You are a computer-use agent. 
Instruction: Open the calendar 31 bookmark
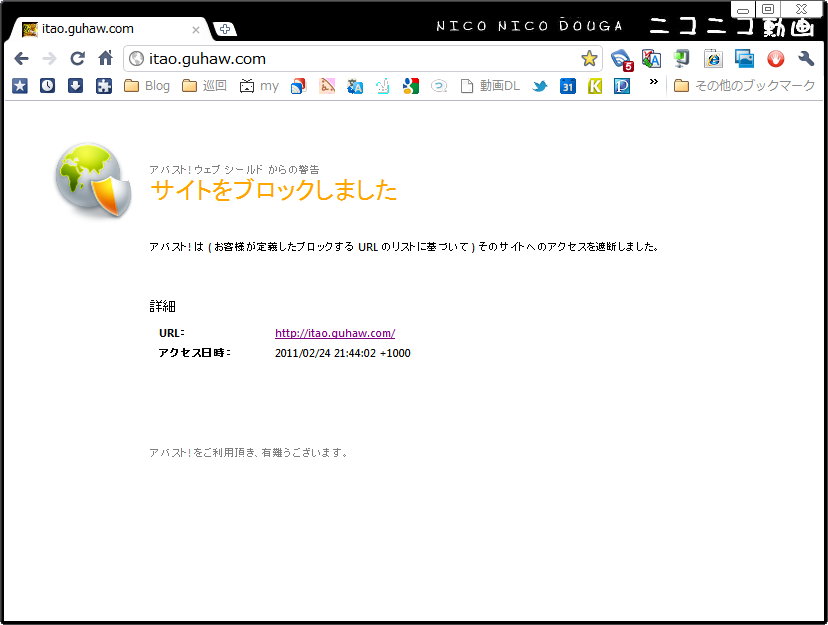coord(568,86)
